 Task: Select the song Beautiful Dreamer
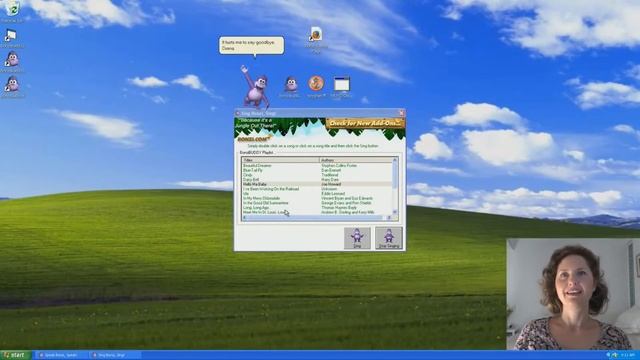pyautogui.click(x=257, y=166)
